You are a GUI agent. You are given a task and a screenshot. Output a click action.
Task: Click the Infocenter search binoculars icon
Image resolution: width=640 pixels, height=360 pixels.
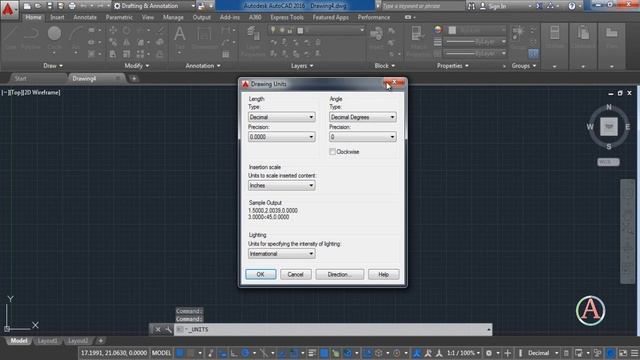(471, 6)
